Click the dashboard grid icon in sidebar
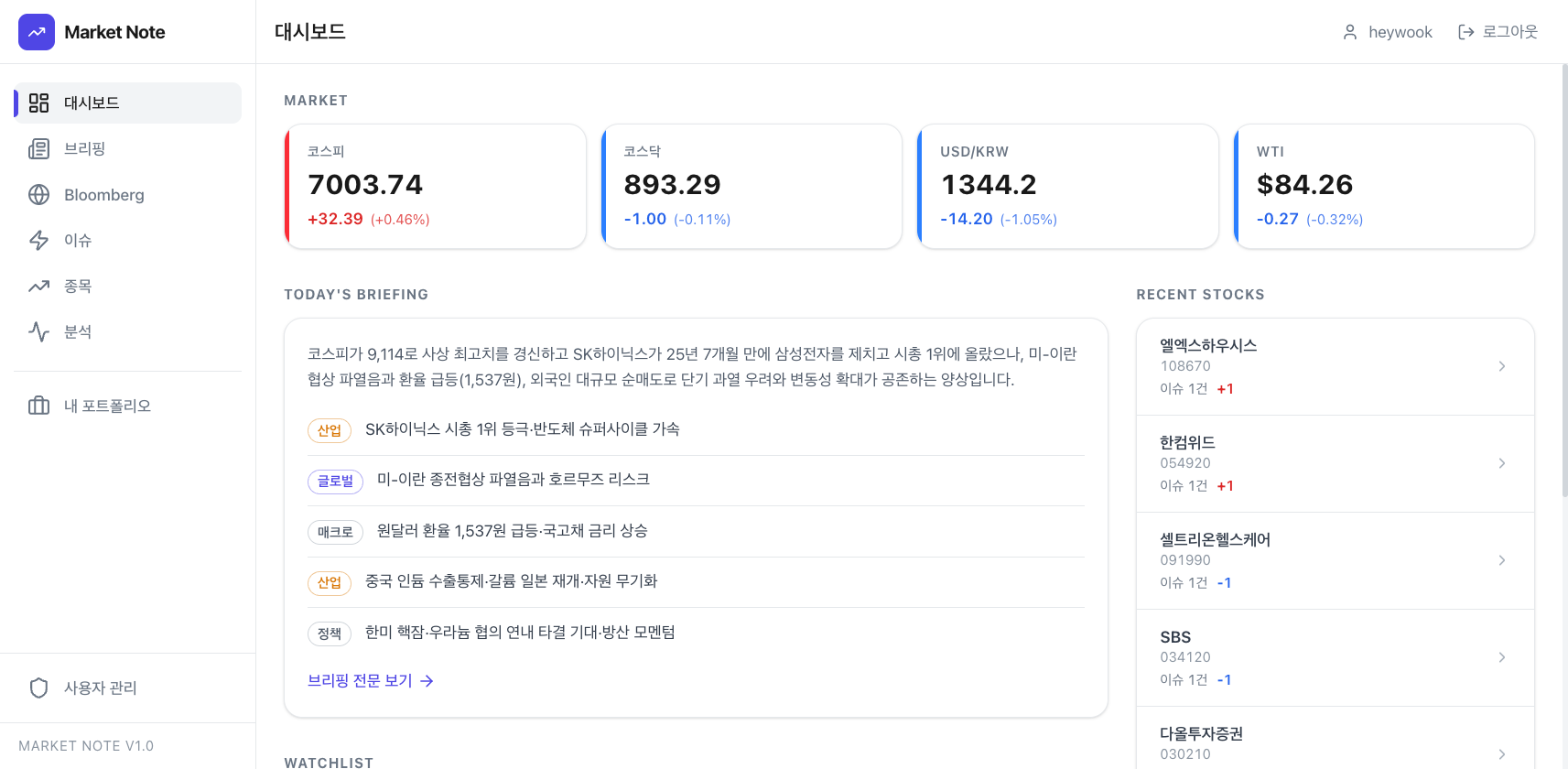Screen dimensions: 1568x769 tap(38, 103)
